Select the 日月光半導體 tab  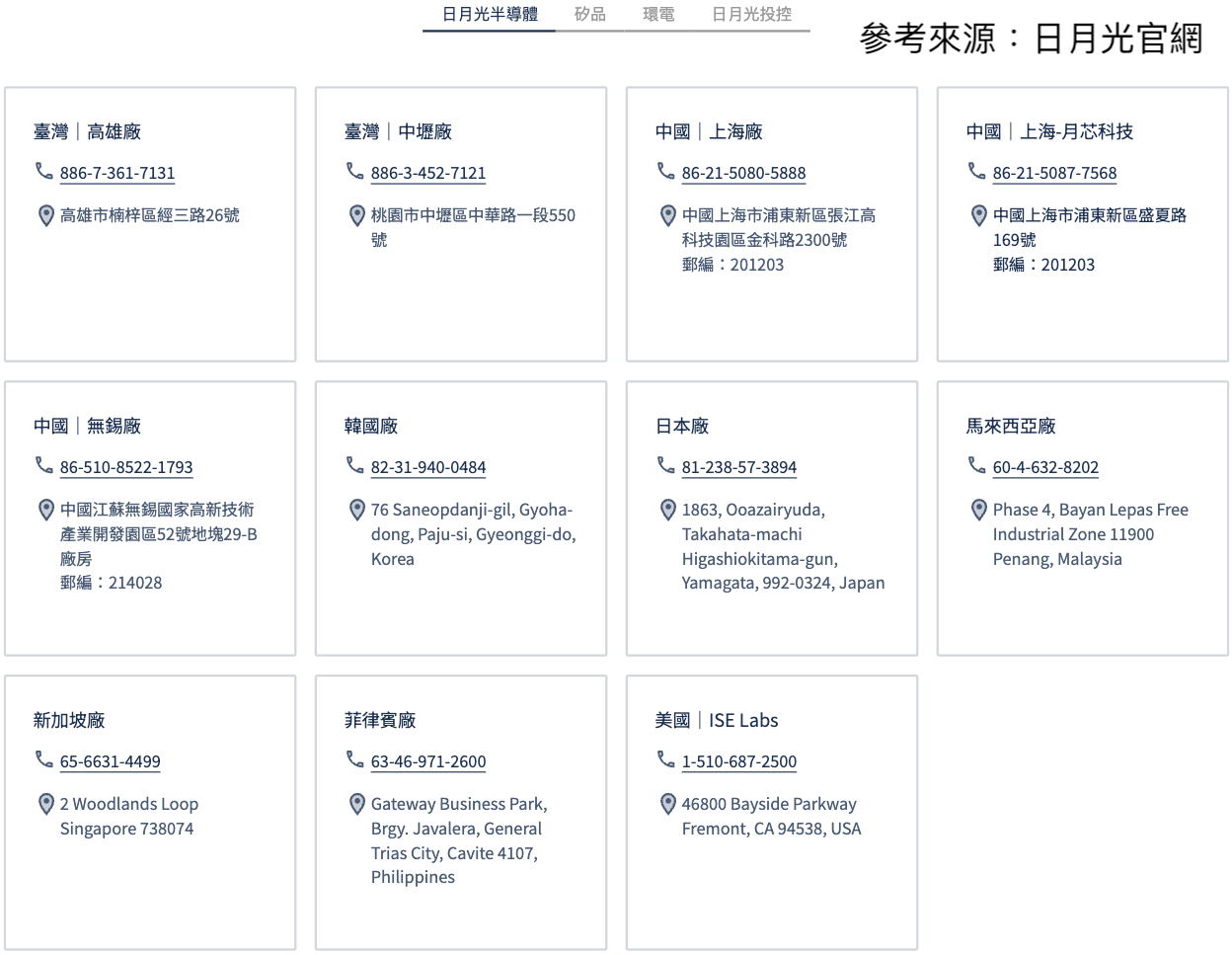pyautogui.click(x=490, y=15)
